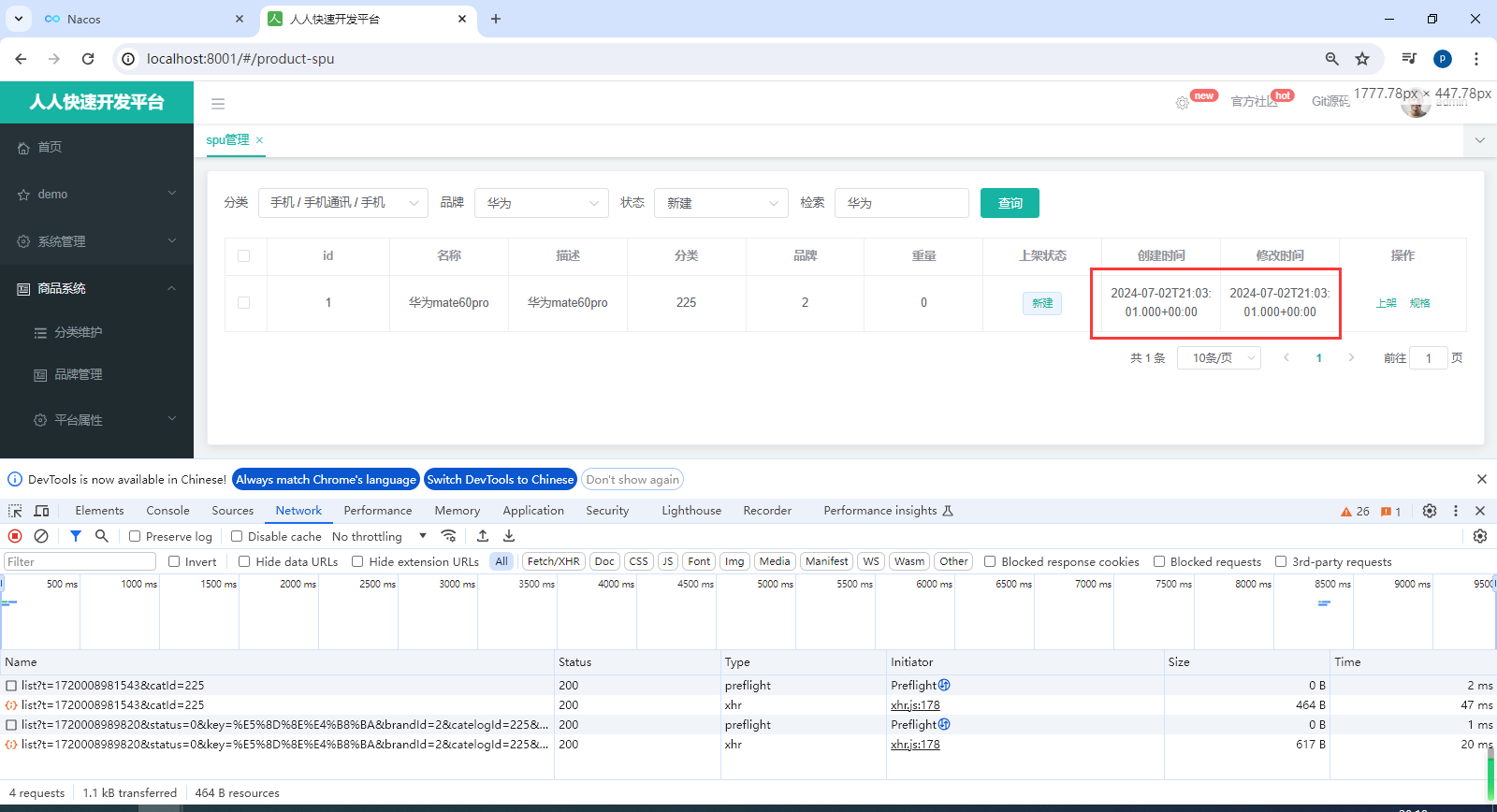
Task: Open Chrome zoom magnifier in address bar
Action: click(1332, 58)
